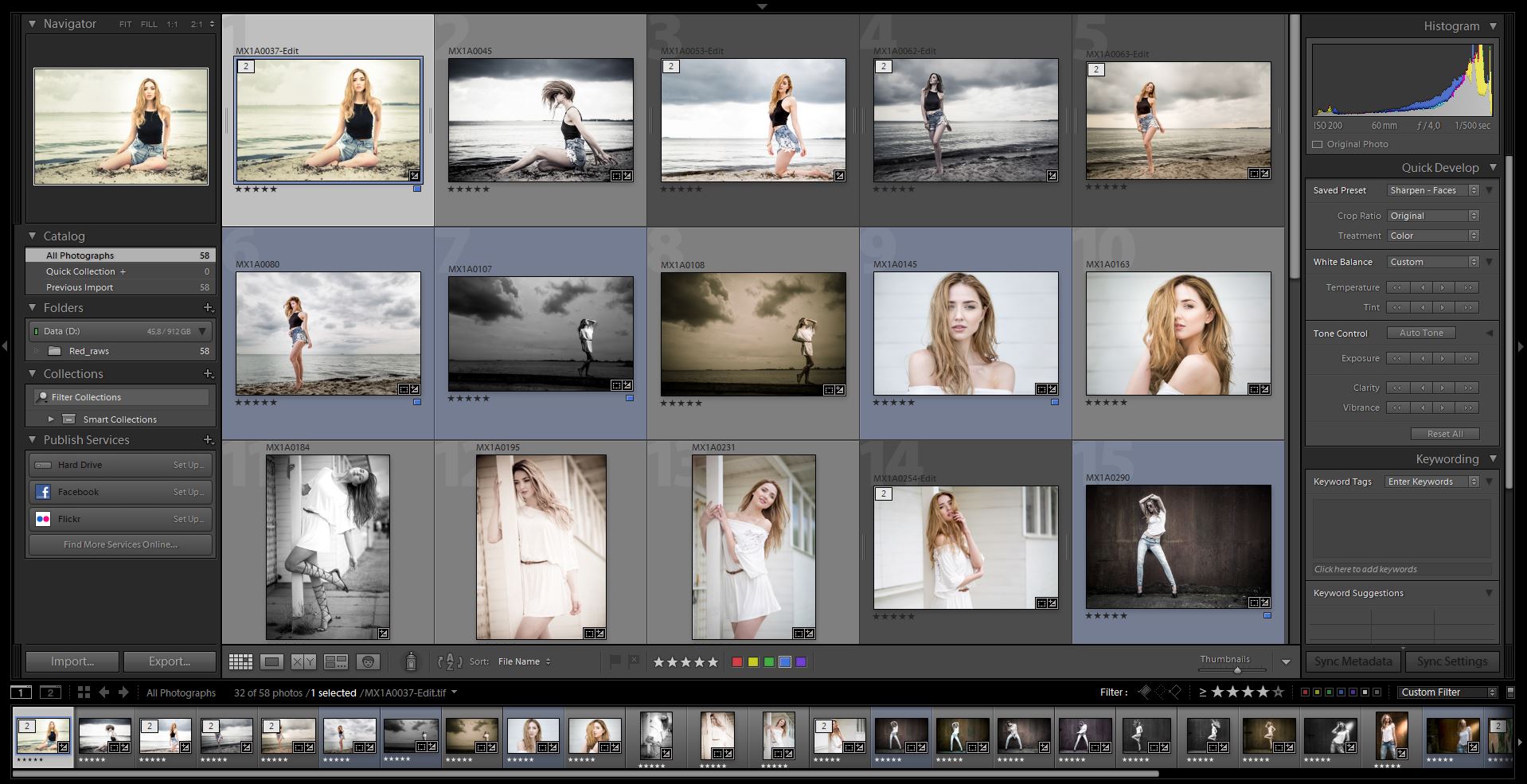
Task: Switch to Grid view in the toolbar
Action: [x=240, y=661]
